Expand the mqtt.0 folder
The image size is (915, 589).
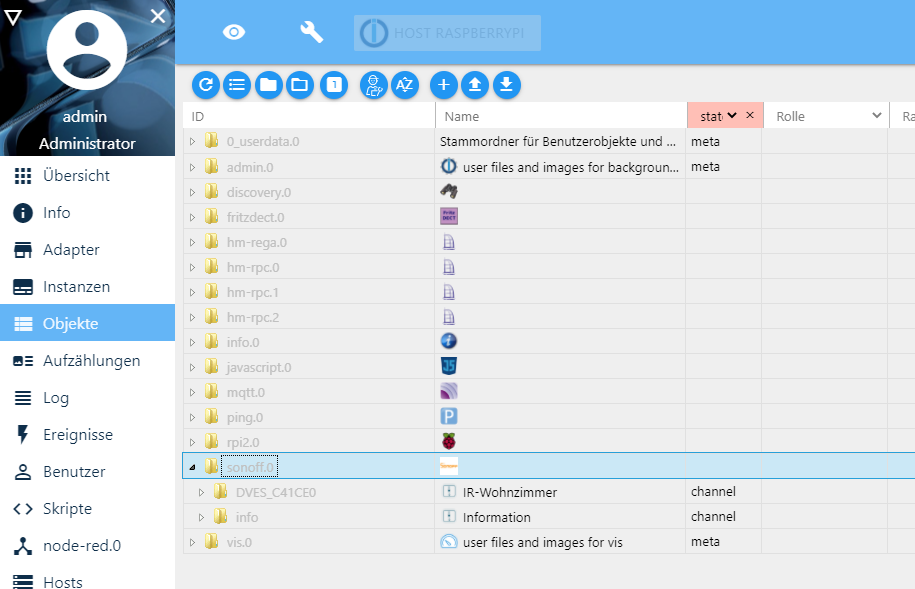(x=193, y=392)
